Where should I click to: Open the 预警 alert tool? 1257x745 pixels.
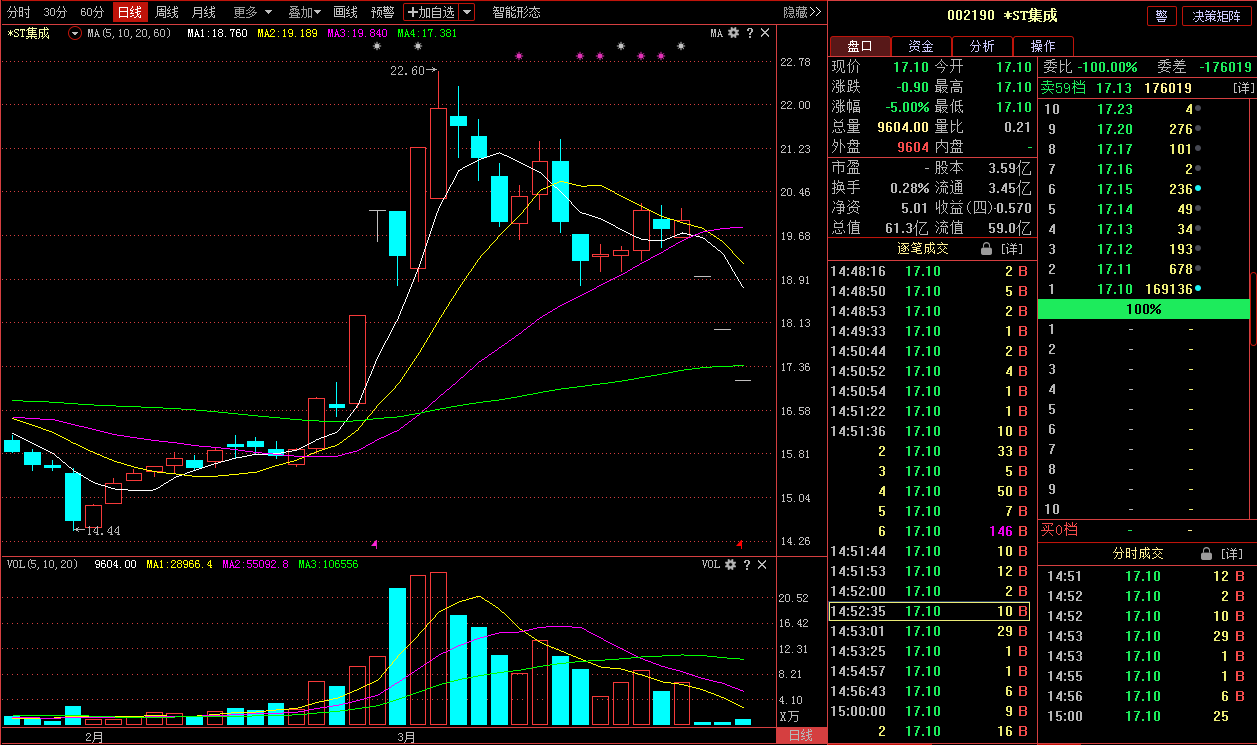382,12
